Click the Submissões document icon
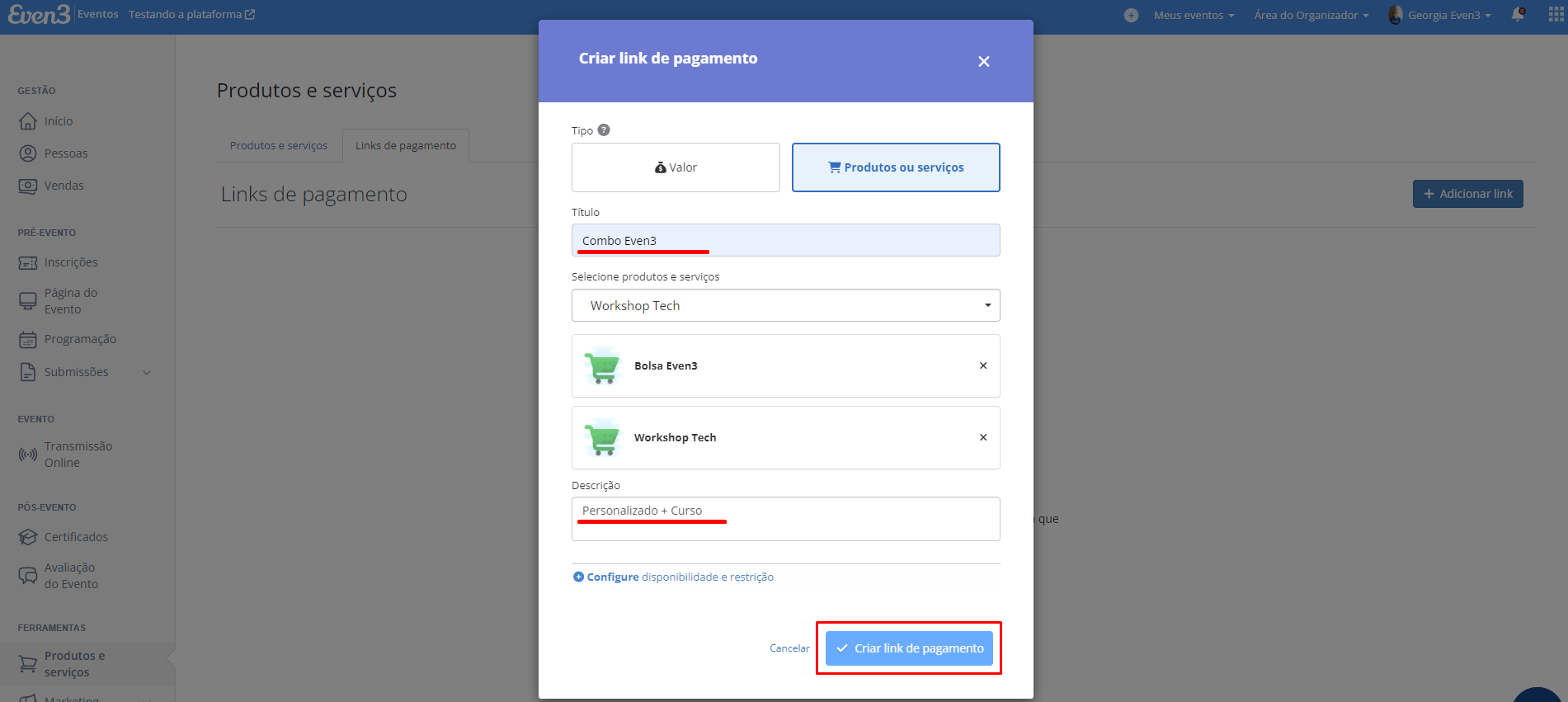The width and height of the screenshot is (1568, 702). 27,372
